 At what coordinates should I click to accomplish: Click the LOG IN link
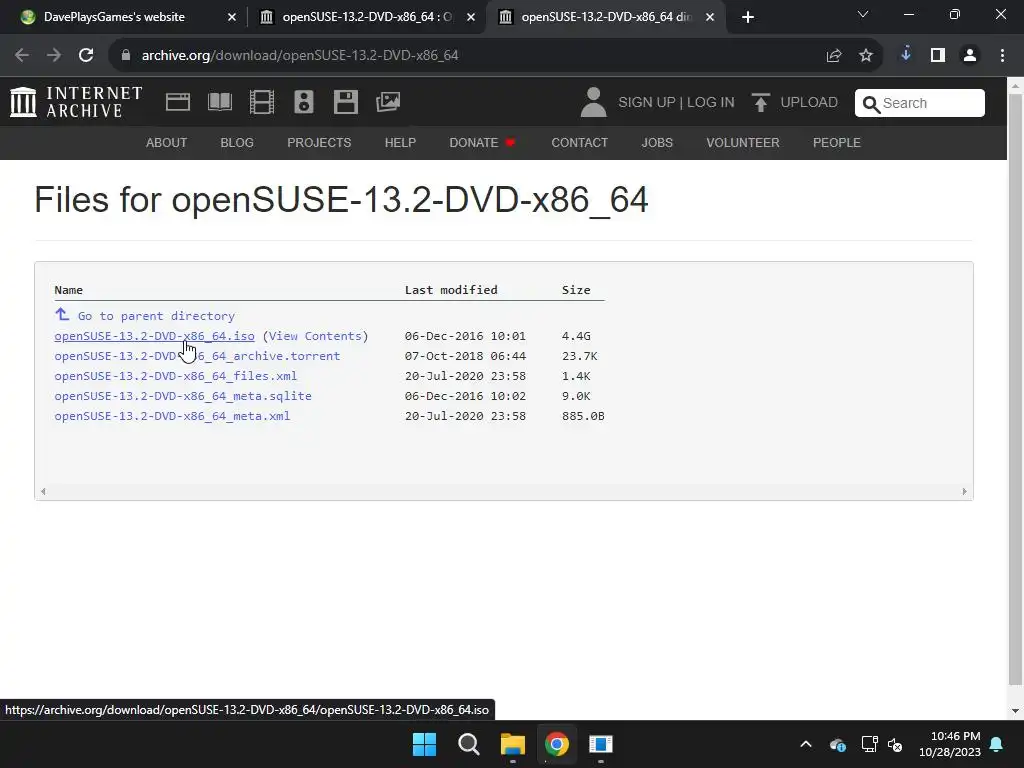coord(711,103)
